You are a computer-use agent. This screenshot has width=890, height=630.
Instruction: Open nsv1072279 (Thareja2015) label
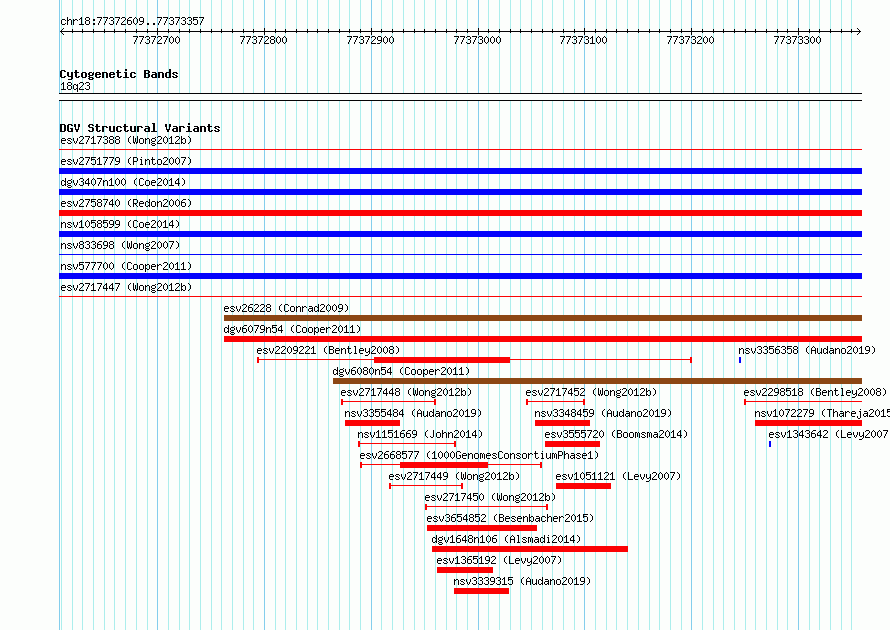tap(822, 413)
